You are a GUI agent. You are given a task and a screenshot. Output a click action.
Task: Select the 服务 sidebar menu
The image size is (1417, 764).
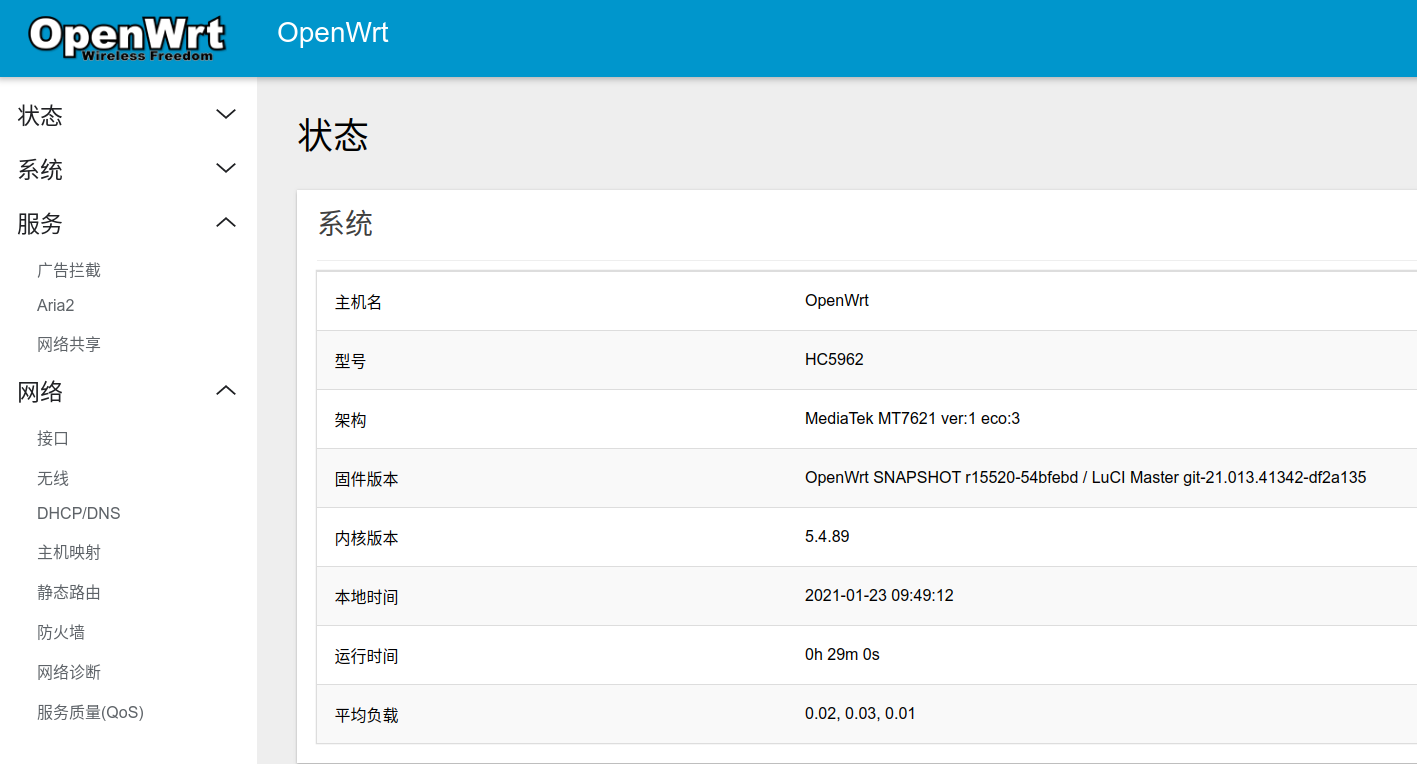[x=40, y=224]
